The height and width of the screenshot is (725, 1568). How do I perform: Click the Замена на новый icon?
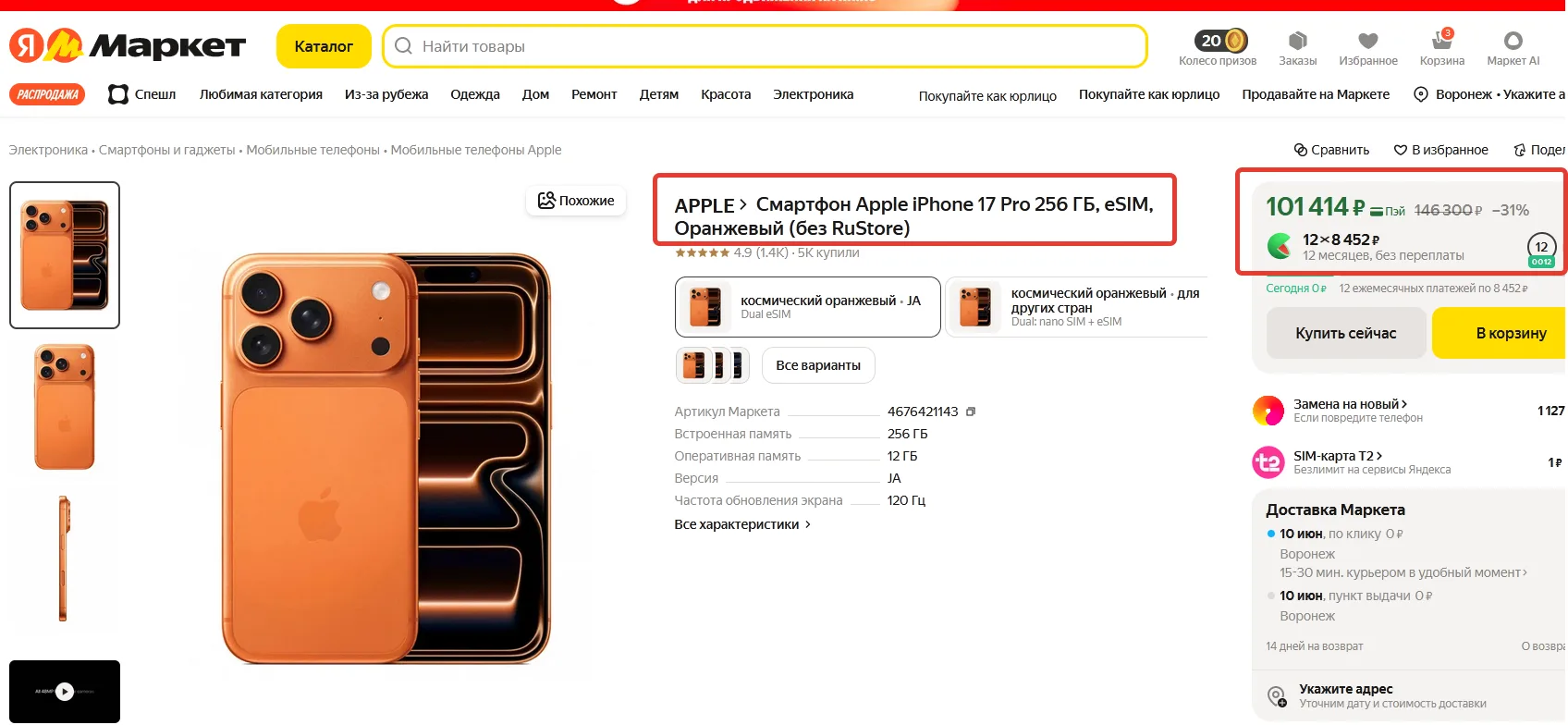(x=1268, y=411)
